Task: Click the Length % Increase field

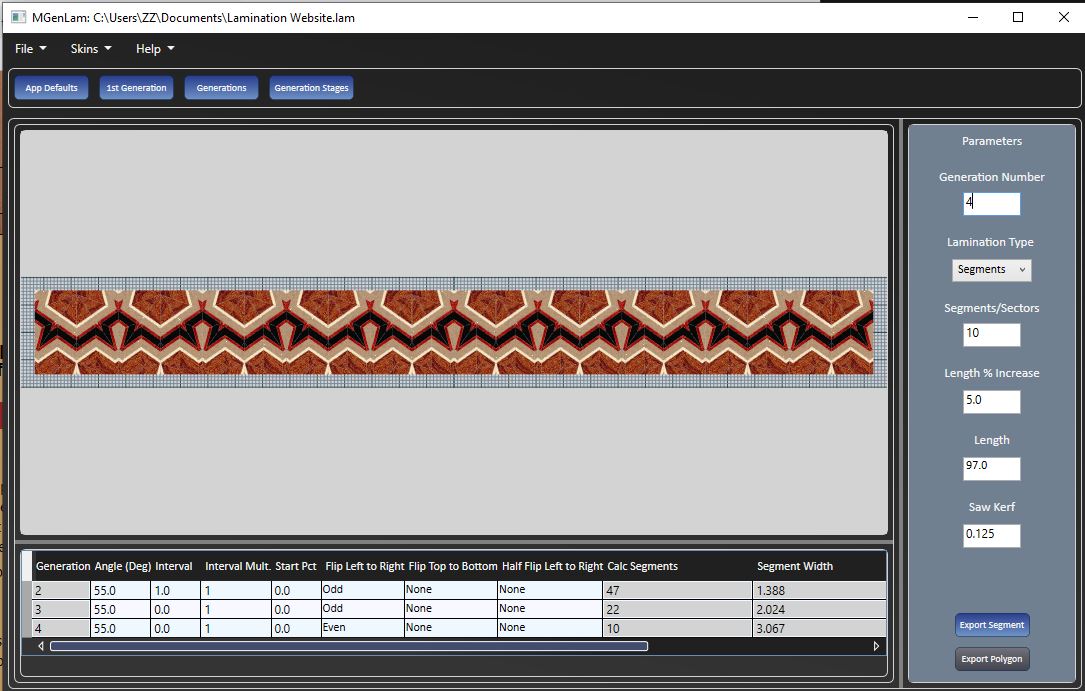Action: [x=991, y=401]
